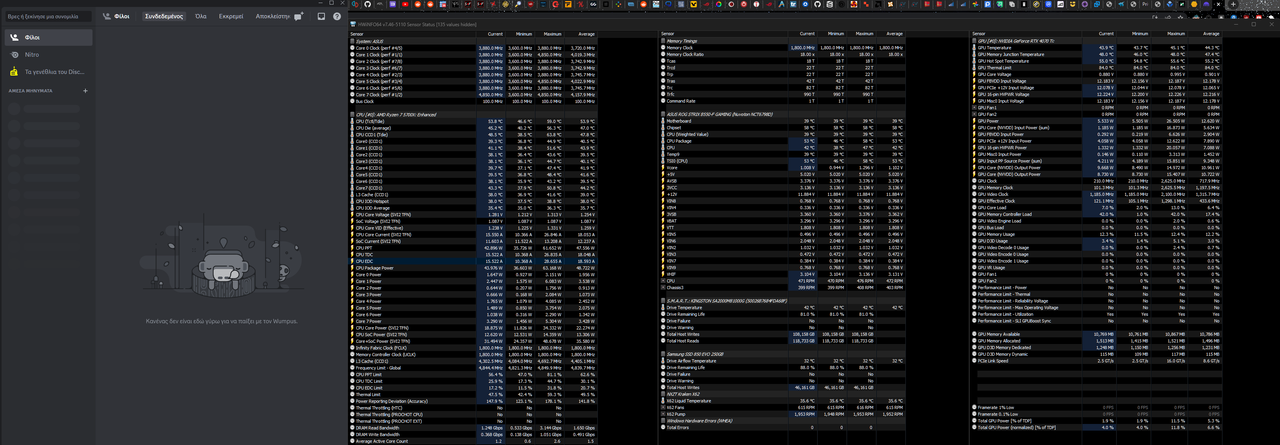Image resolution: width=1280 pixels, height=445 pixels.
Task: Click the Current column header in GPU panel
Action: (x=1101, y=34)
